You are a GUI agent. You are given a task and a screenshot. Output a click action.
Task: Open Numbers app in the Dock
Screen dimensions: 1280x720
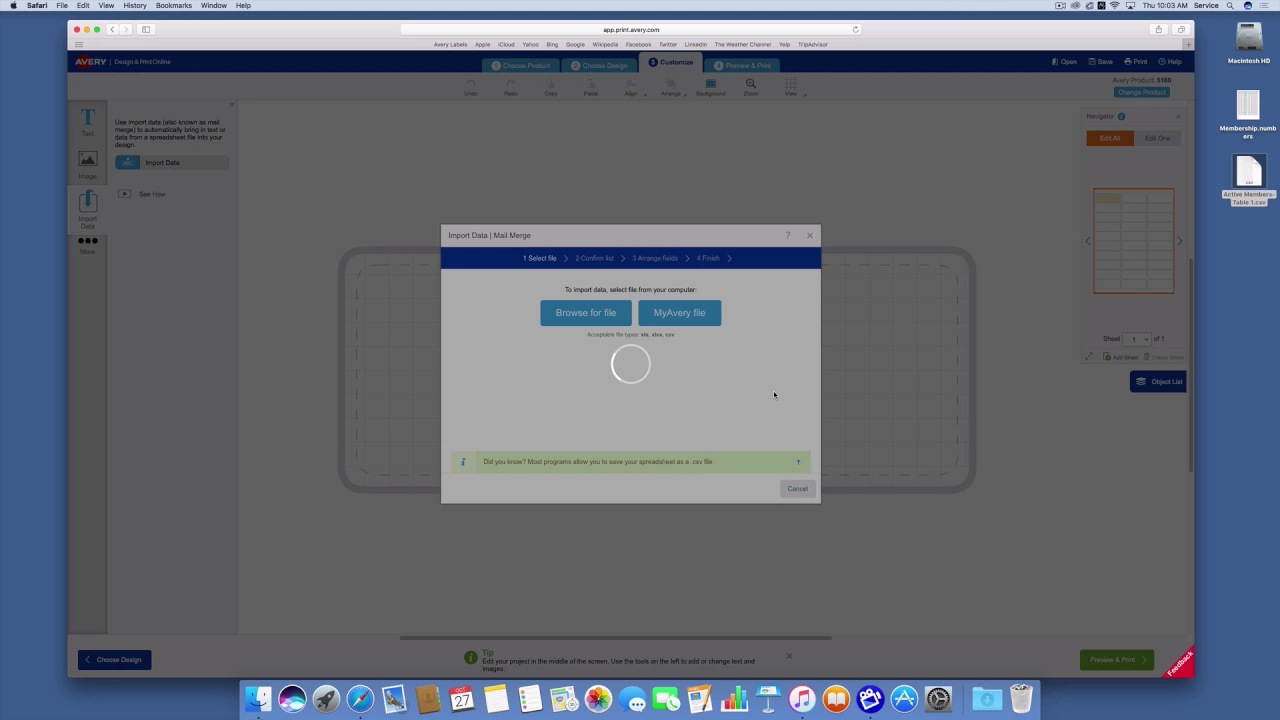click(x=734, y=698)
